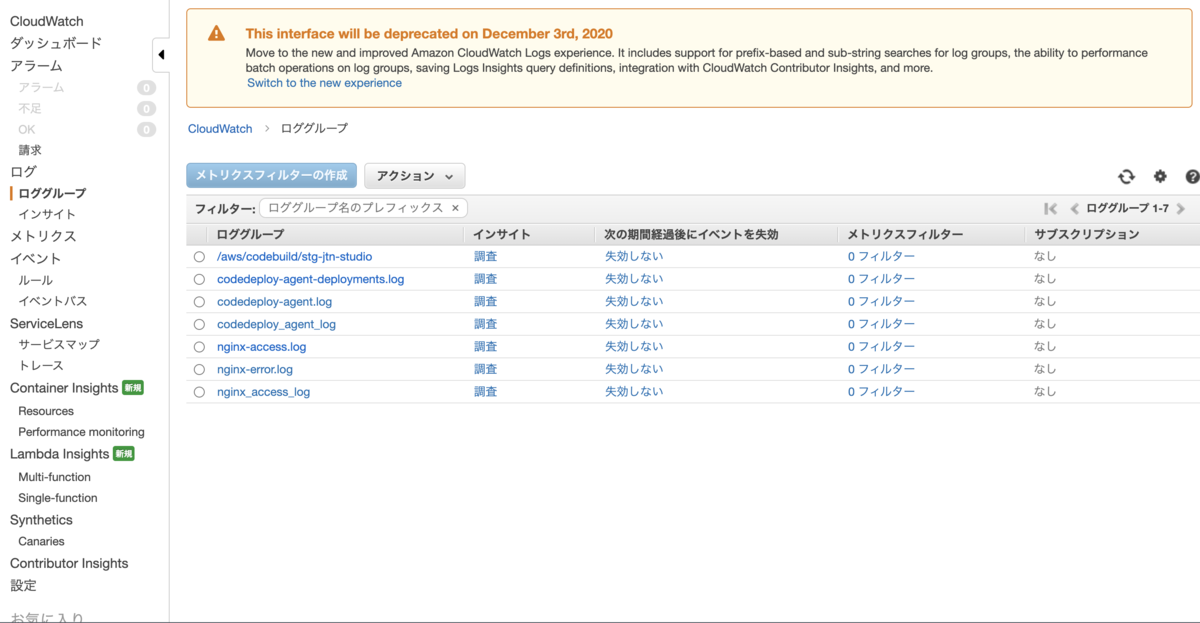Click the メトリクスフィルター column header
This screenshot has height=623, width=1200.
(905, 235)
